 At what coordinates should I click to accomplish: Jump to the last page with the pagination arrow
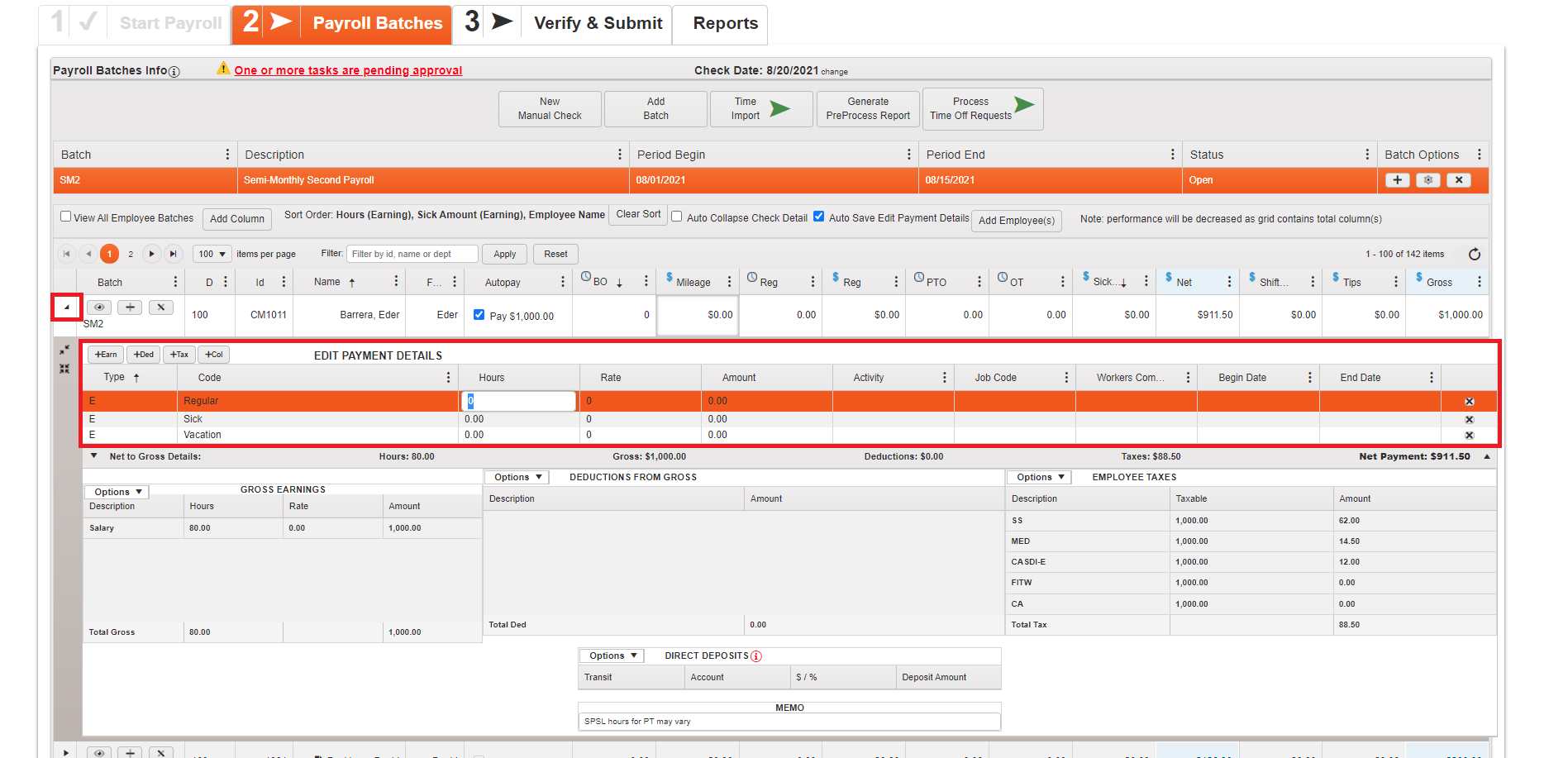pyautogui.click(x=173, y=254)
